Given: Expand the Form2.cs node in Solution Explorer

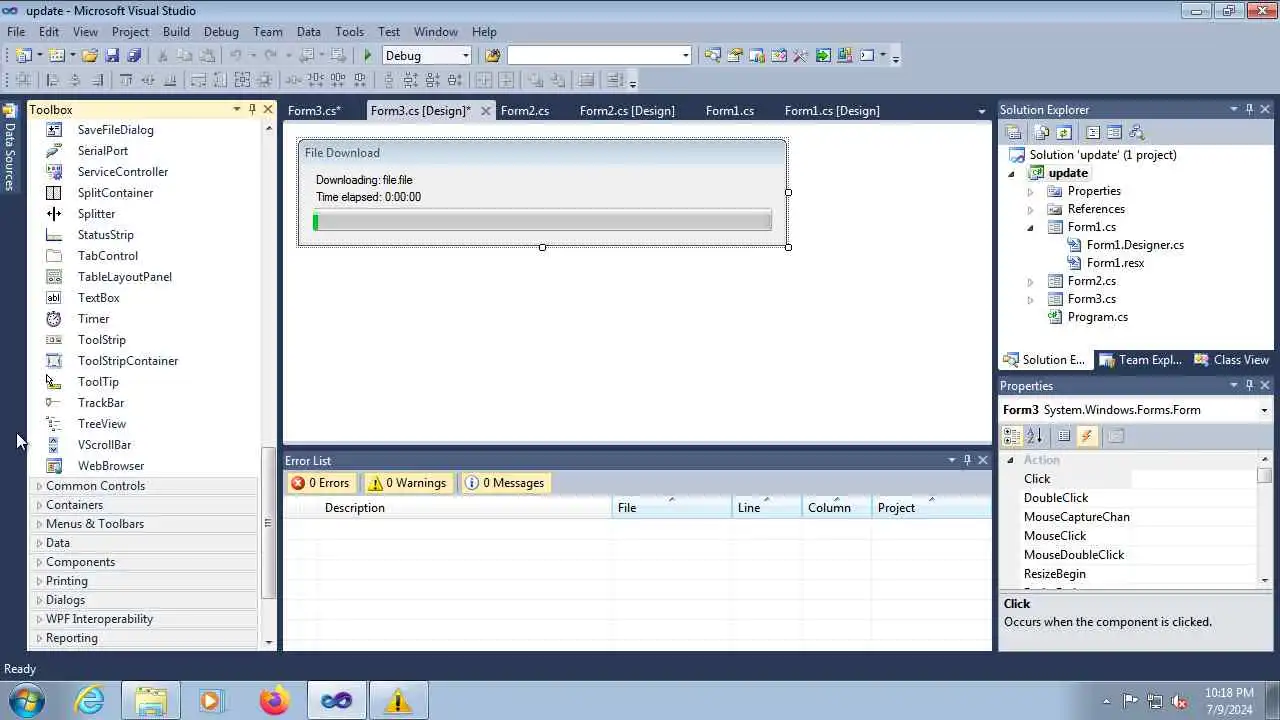Looking at the screenshot, I should [1031, 281].
